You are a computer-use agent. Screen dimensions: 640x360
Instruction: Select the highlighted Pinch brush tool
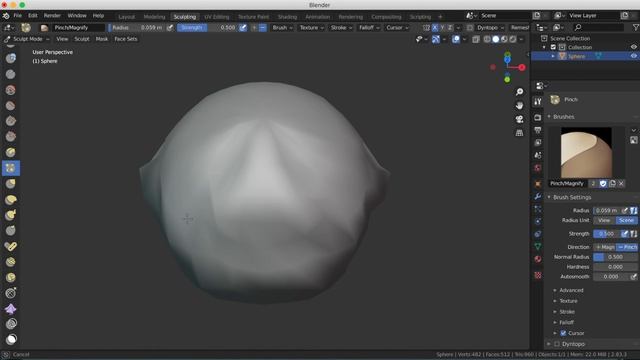click(x=11, y=168)
